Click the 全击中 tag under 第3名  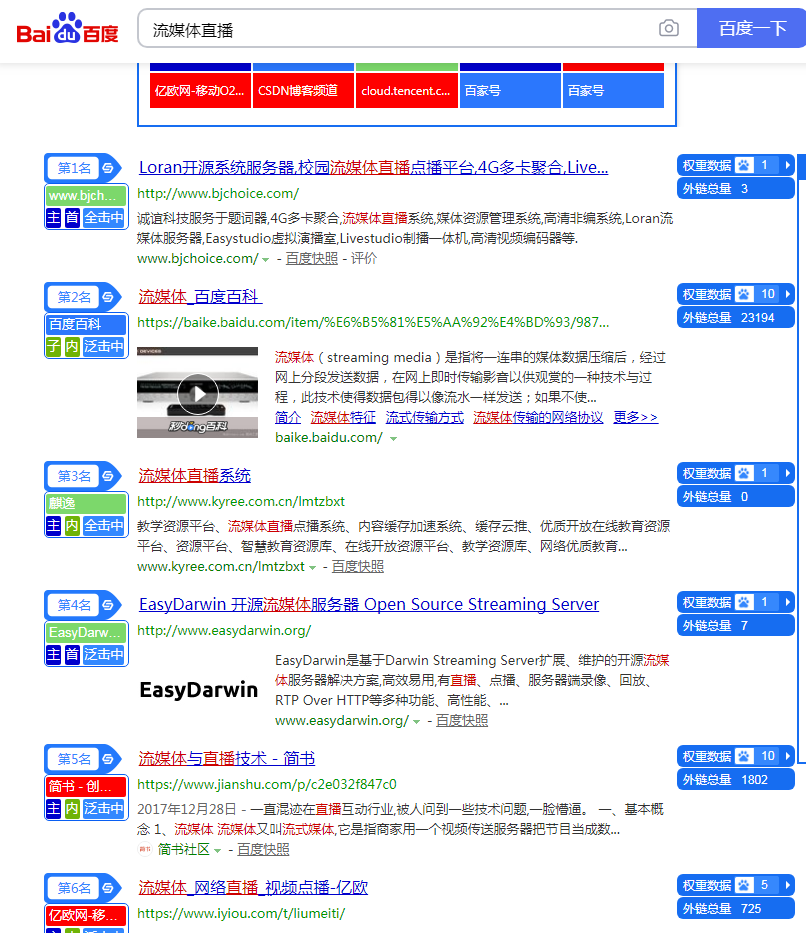104,526
